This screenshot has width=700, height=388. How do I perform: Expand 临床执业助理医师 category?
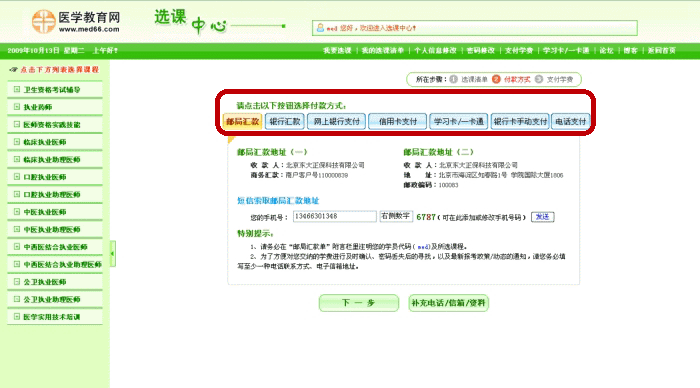point(17,159)
